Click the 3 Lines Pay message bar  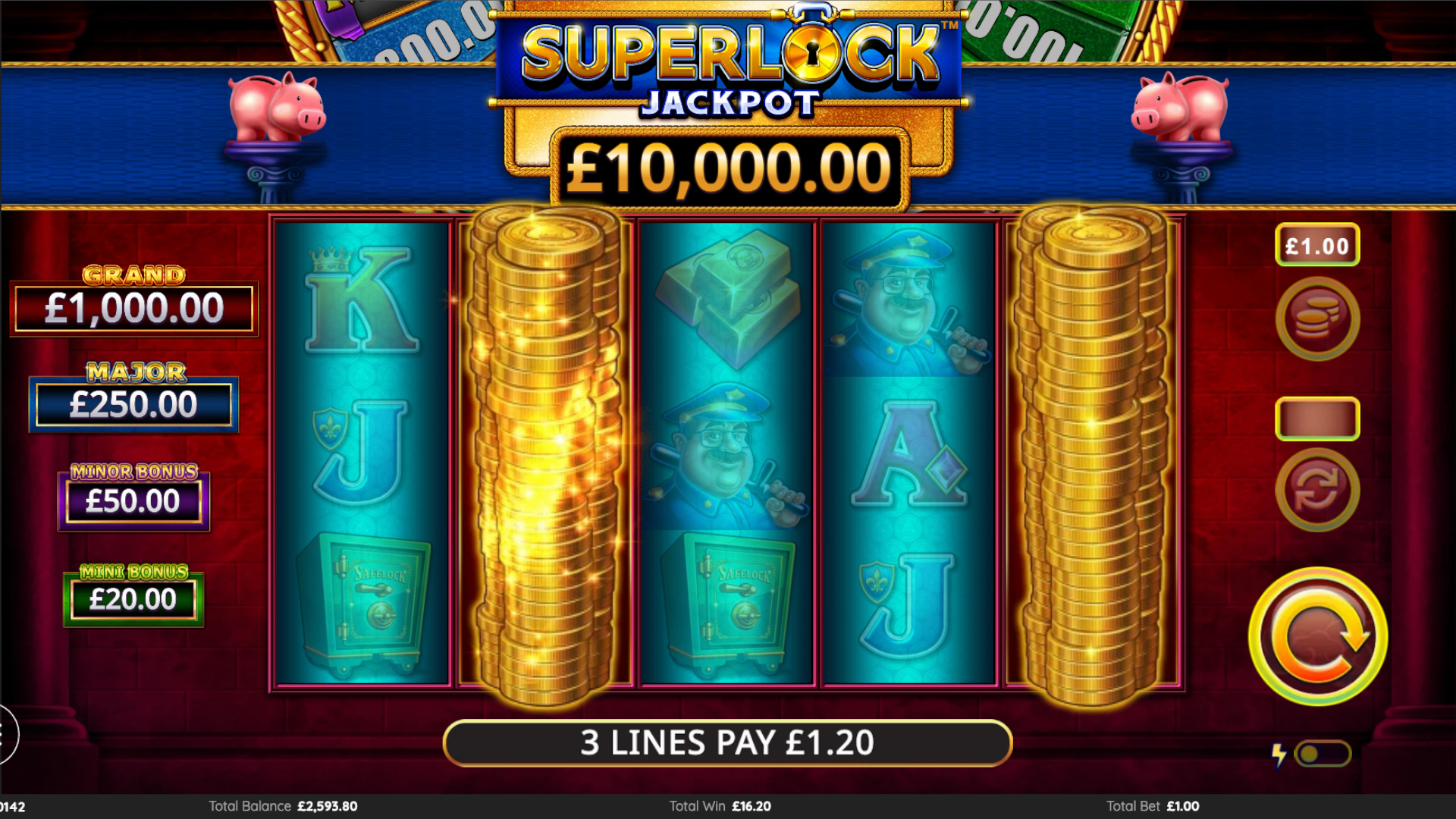click(728, 743)
